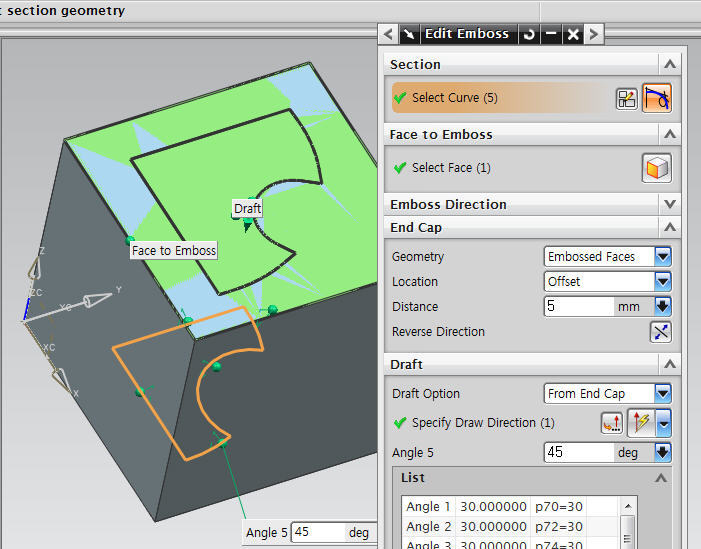Image resolution: width=701 pixels, height=549 pixels.
Task: Open the Draft Option dropdown
Action: (x=663, y=394)
